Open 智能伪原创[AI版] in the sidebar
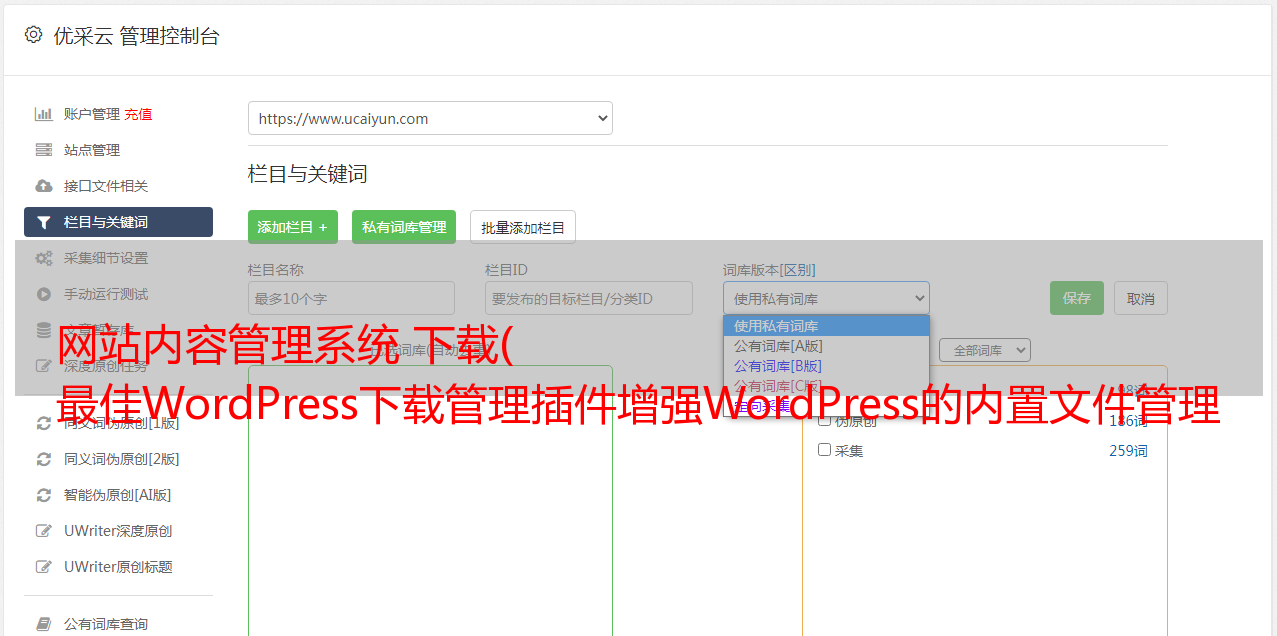This screenshot has height=636, width=1277. click(118, 495)
